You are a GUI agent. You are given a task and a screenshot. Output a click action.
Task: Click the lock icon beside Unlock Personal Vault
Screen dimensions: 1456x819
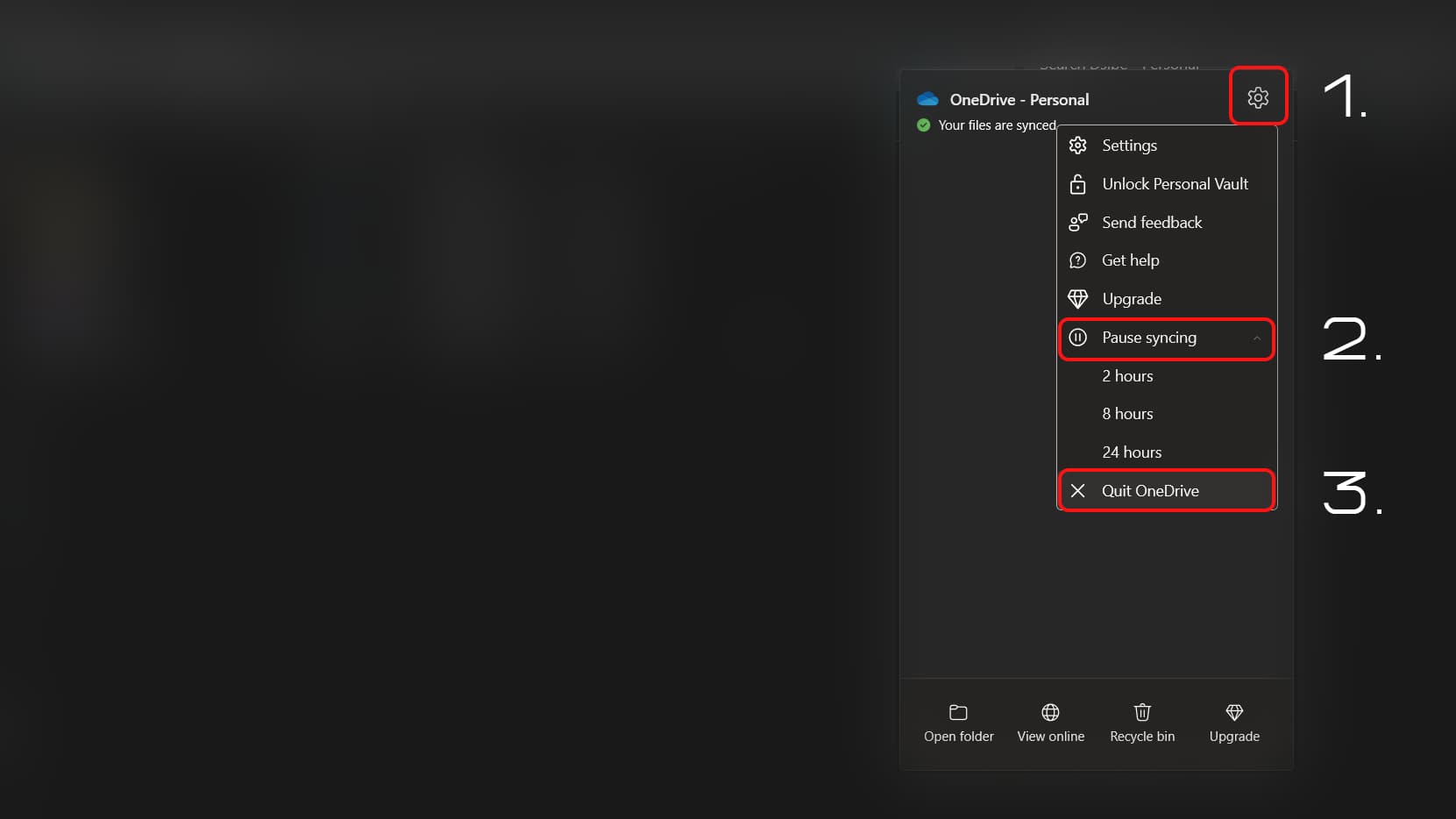[1078, 184]
